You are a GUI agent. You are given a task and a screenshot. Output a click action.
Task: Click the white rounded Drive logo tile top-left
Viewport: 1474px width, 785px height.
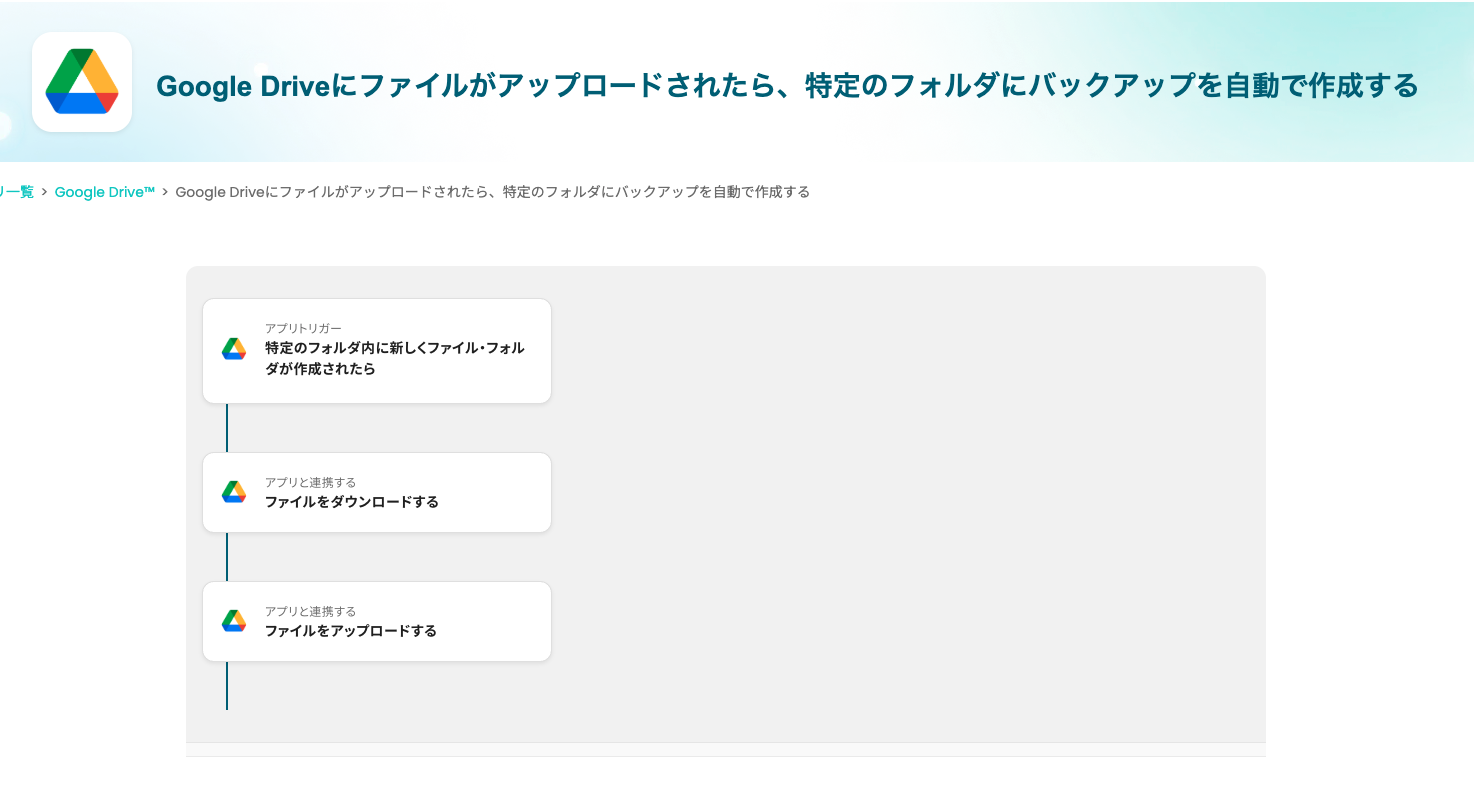pos(81,82)
